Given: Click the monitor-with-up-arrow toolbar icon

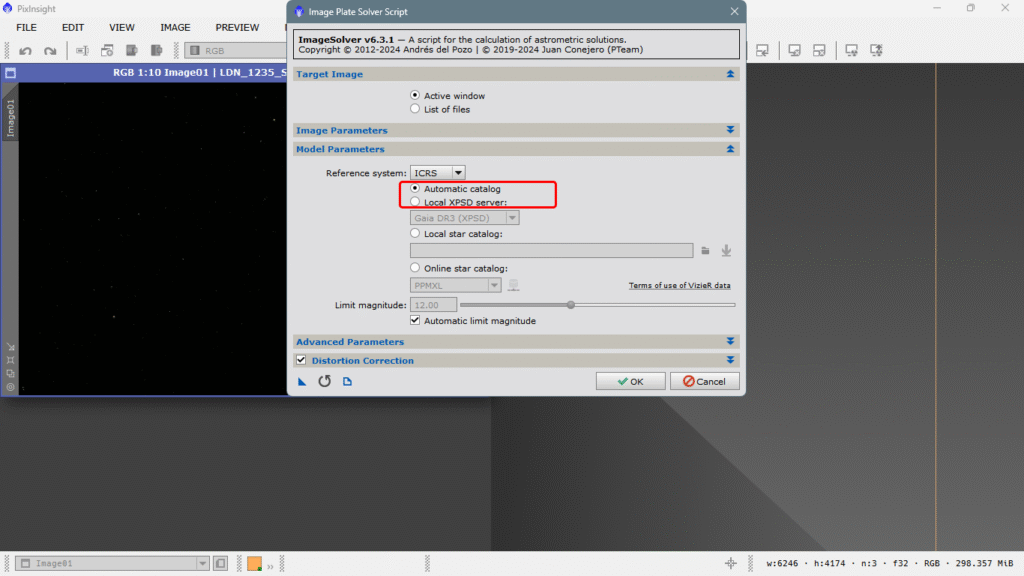Looking at the screenshot, I should (x=876, y=50).
